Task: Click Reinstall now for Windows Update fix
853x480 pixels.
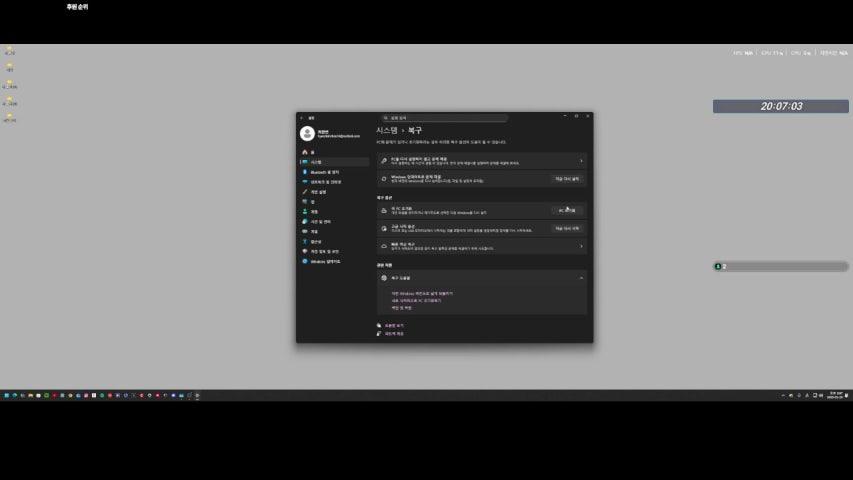Action: pos(567,179)
